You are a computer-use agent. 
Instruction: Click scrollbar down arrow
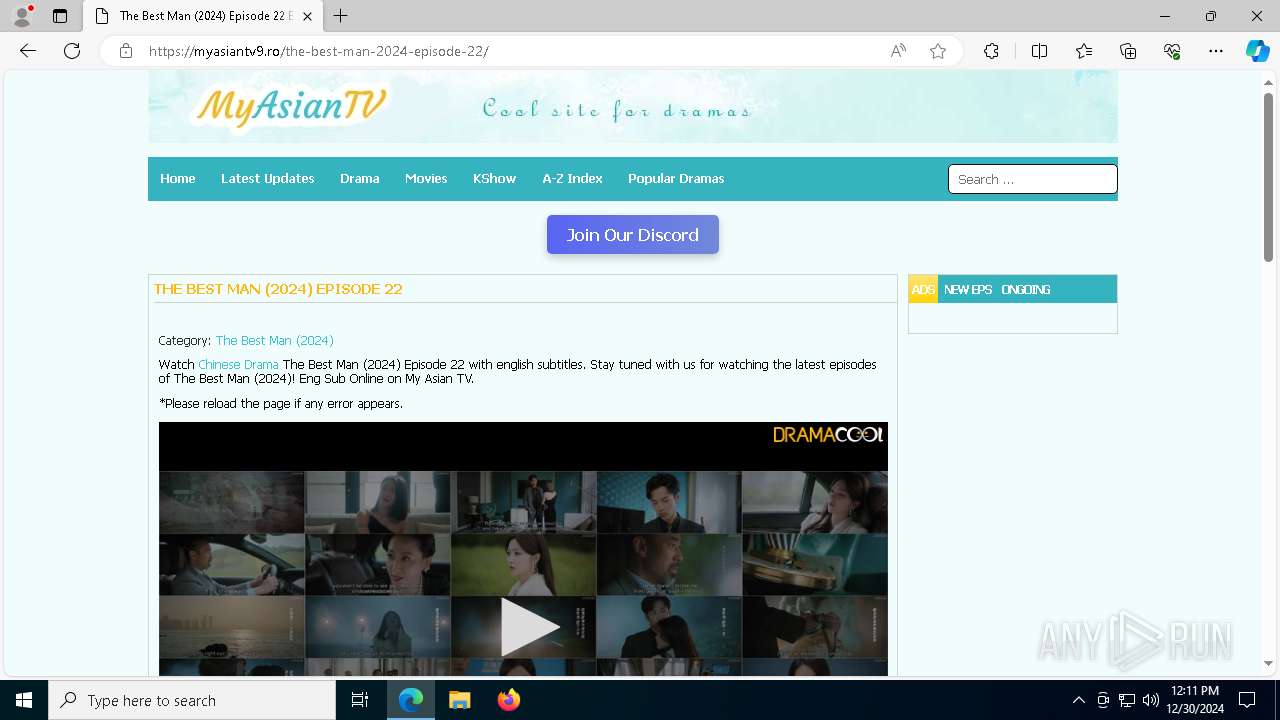click(x=1268, y=663)
